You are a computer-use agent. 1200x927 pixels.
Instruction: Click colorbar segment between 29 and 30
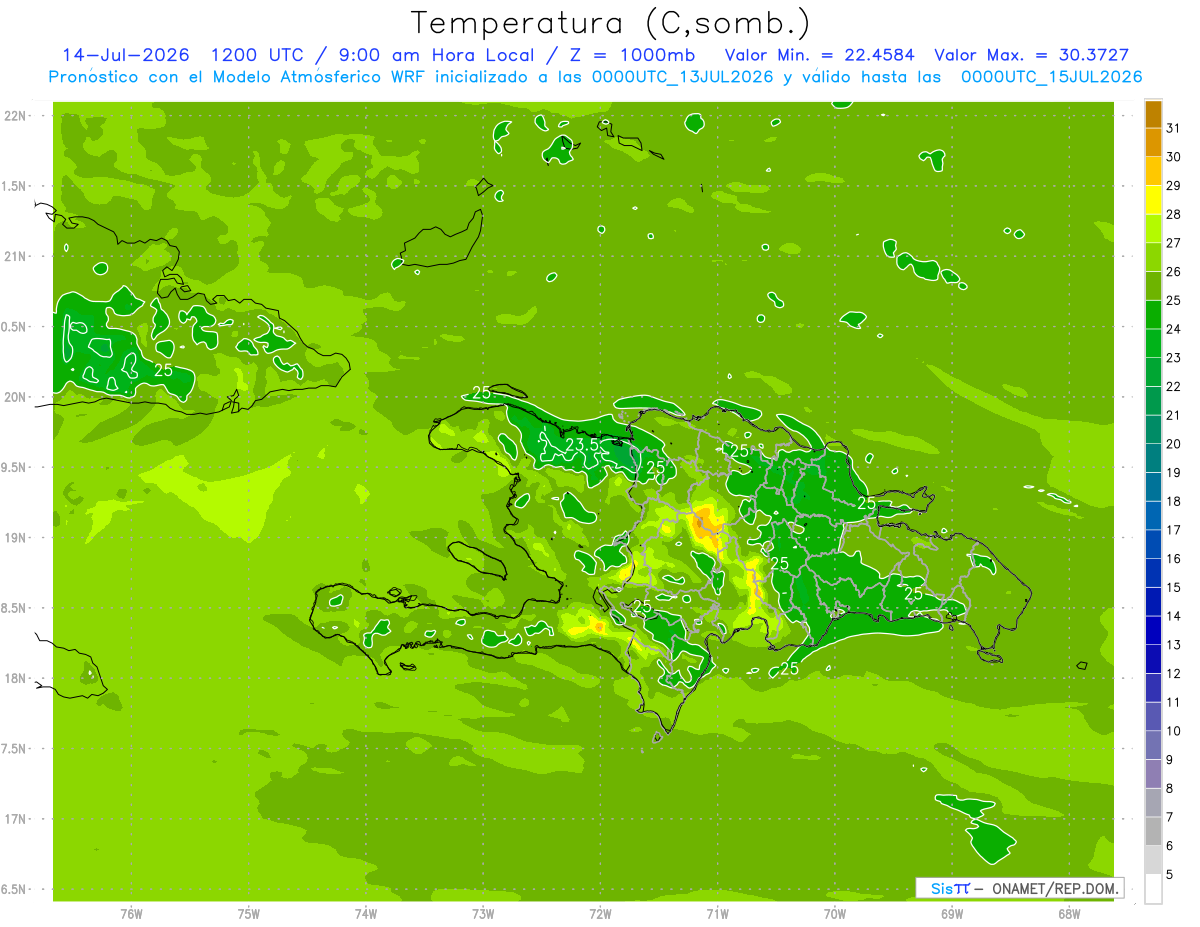(x=1153, y=171)
